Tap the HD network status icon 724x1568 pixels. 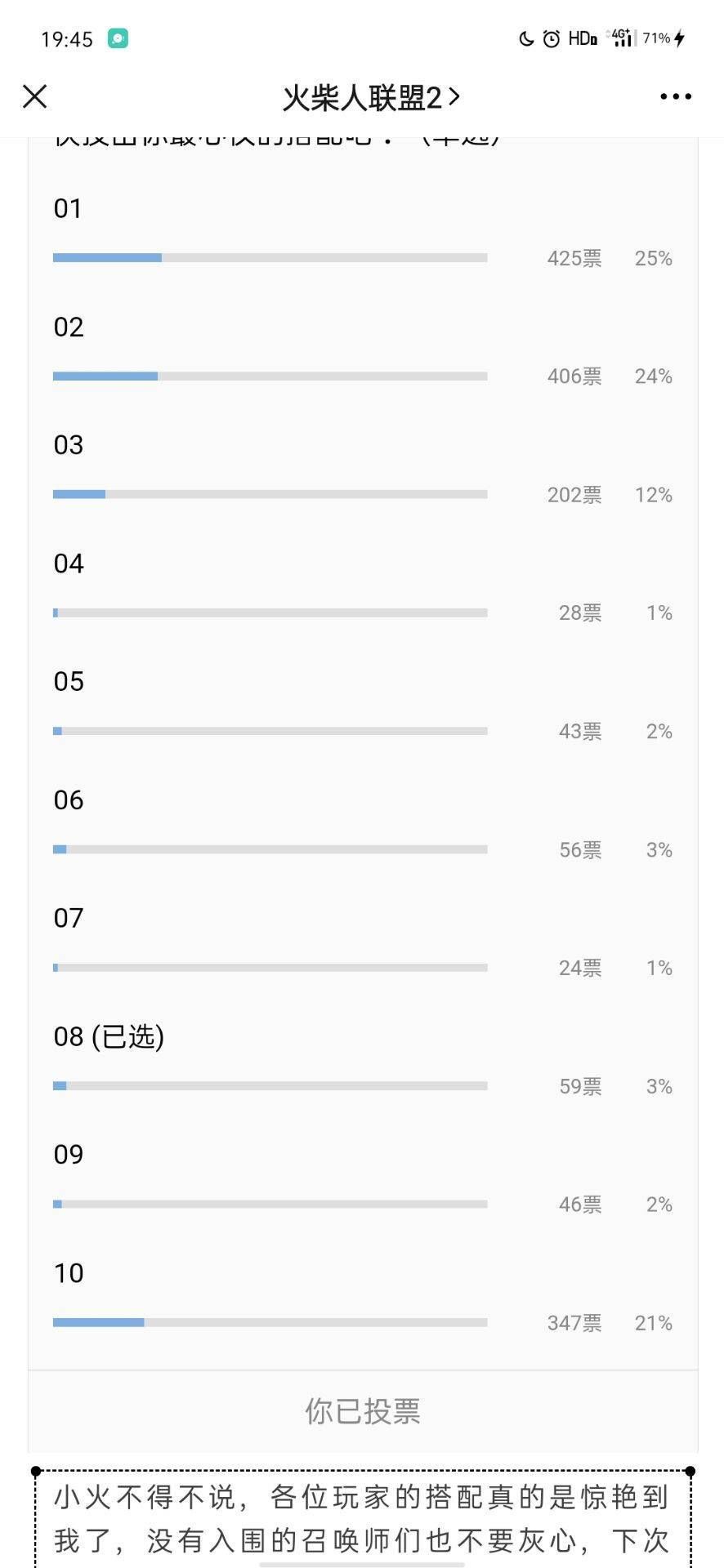582,38
